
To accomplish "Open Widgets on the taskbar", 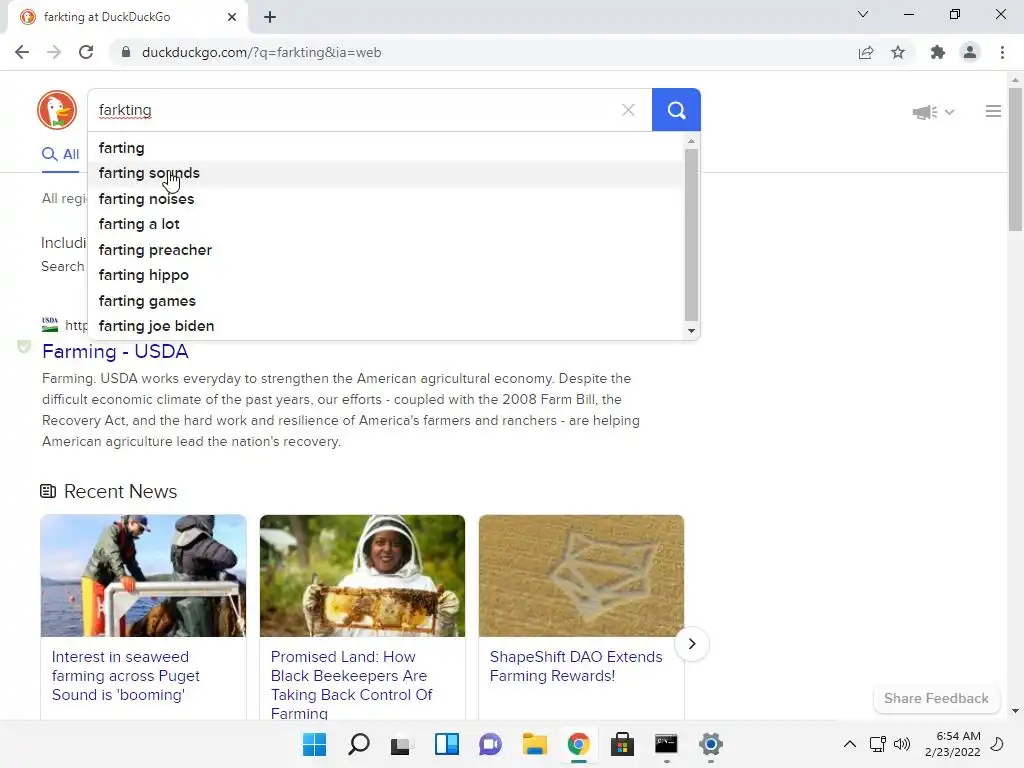I will point(447,744).
